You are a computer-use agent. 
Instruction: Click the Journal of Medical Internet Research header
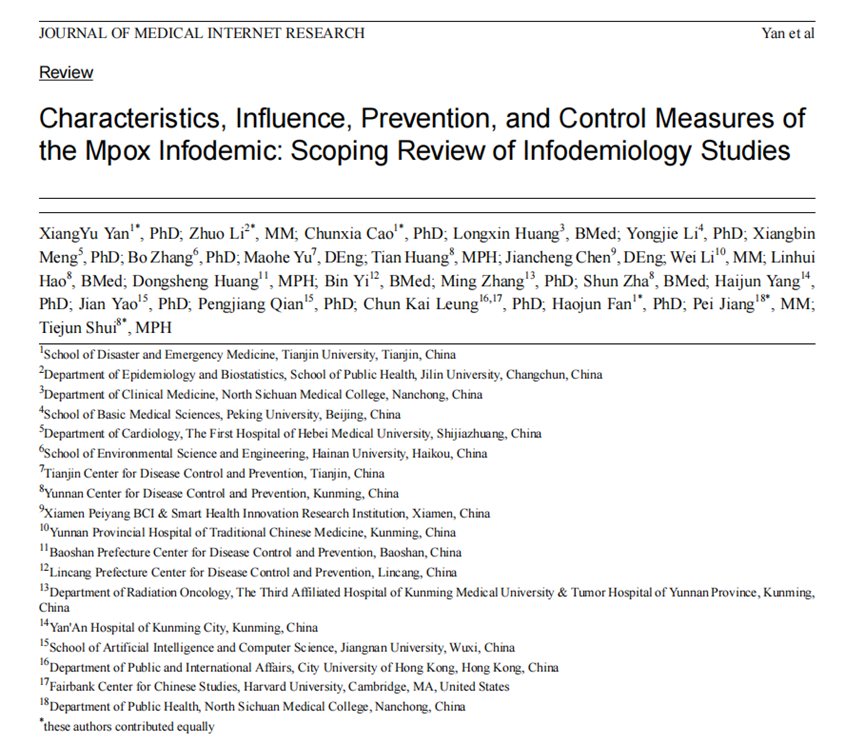[x=201, y=33]
